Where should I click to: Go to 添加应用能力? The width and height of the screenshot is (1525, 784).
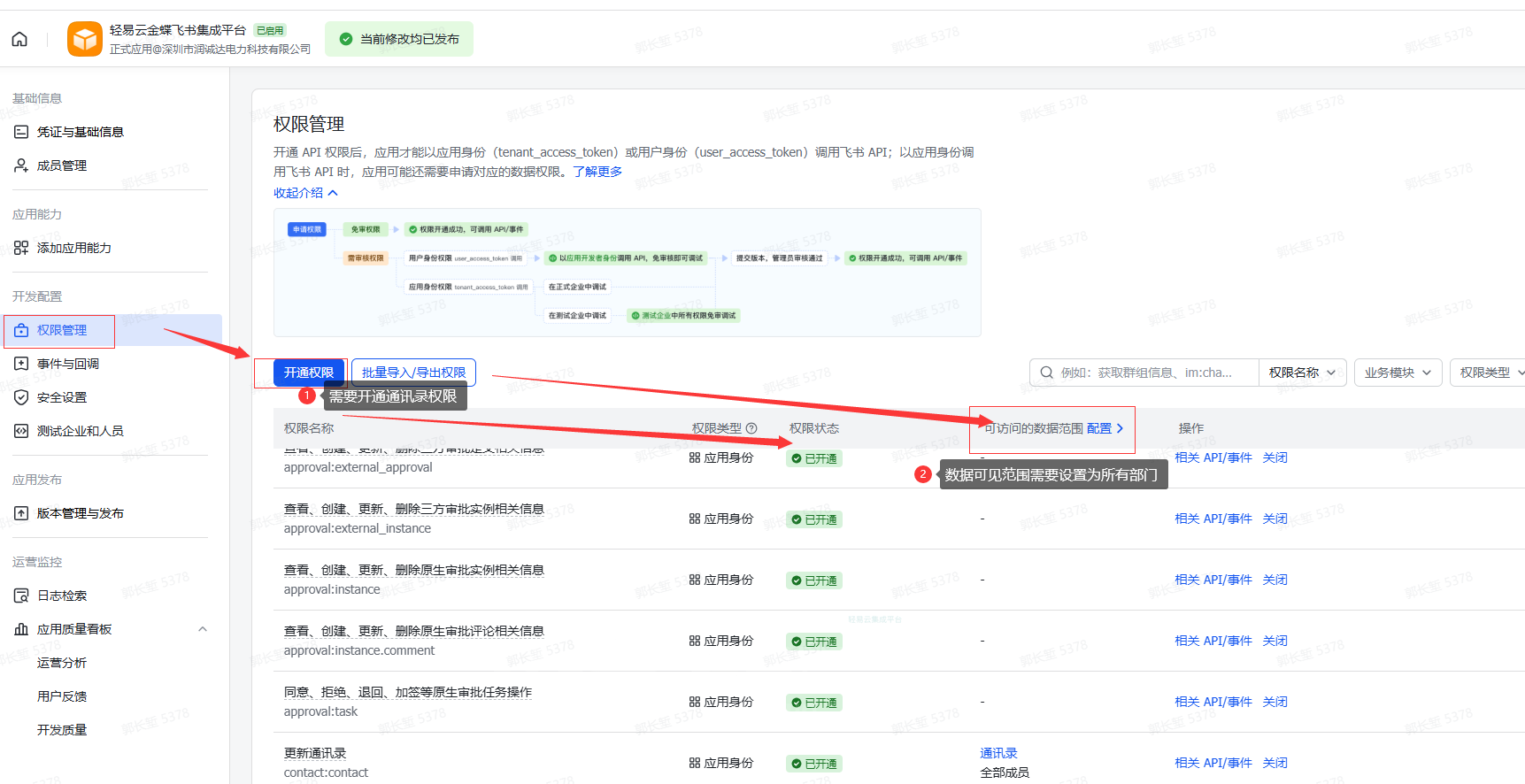(74, 248)
